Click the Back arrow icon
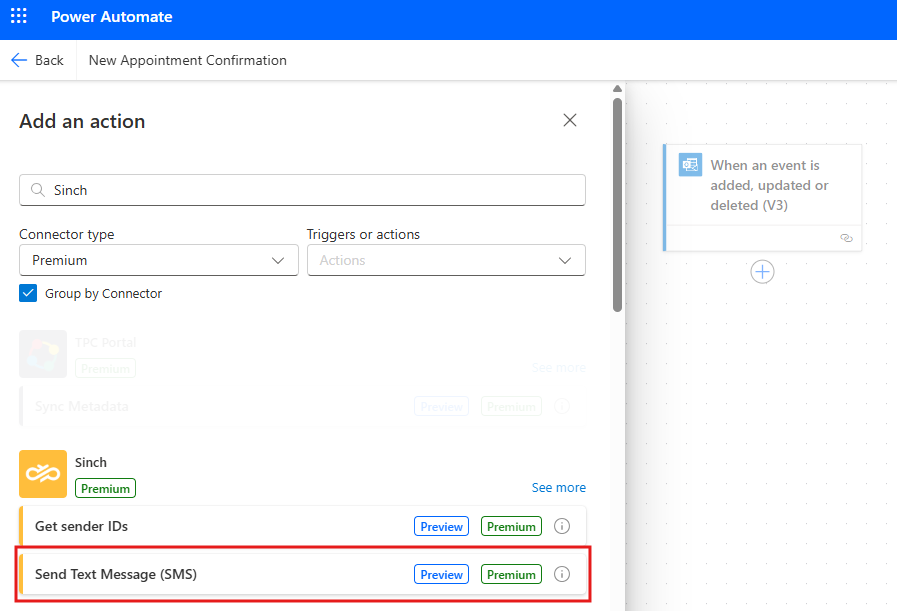 [x=19, y=60]
